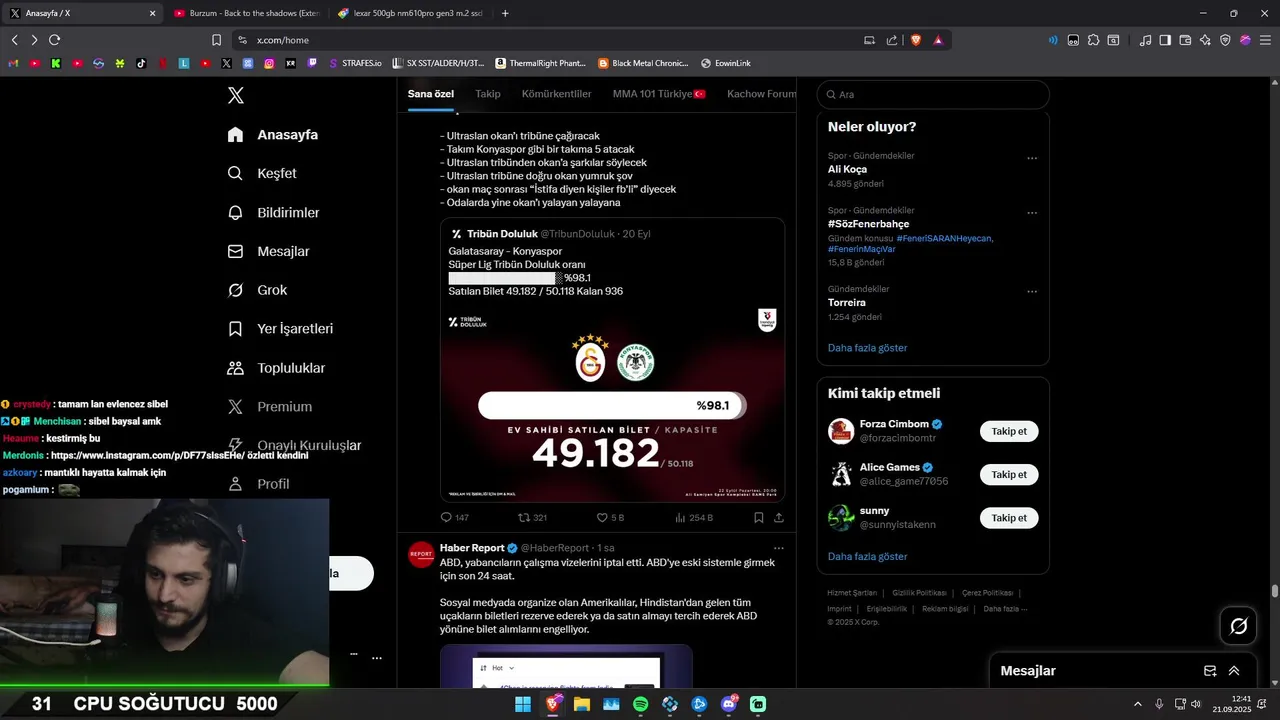Switch to the Kömürkentliler tab

coord(557,94)
